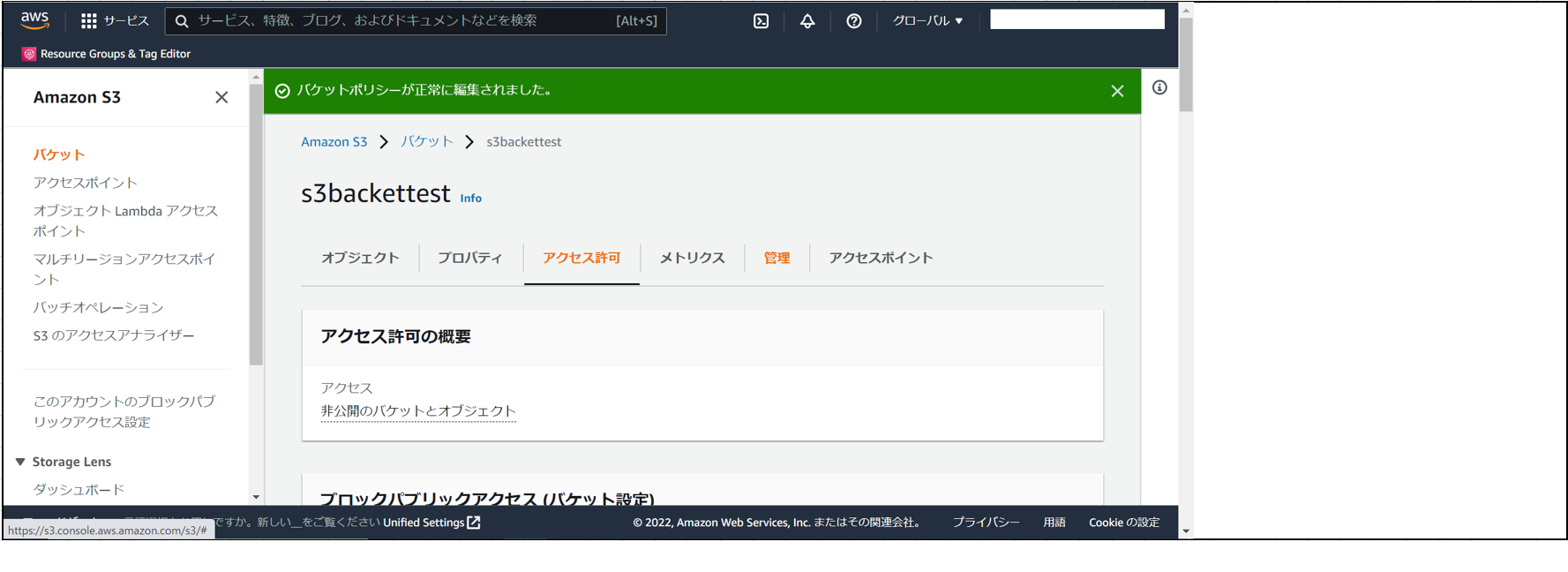Open the help question mark icon

click(854, 21)
